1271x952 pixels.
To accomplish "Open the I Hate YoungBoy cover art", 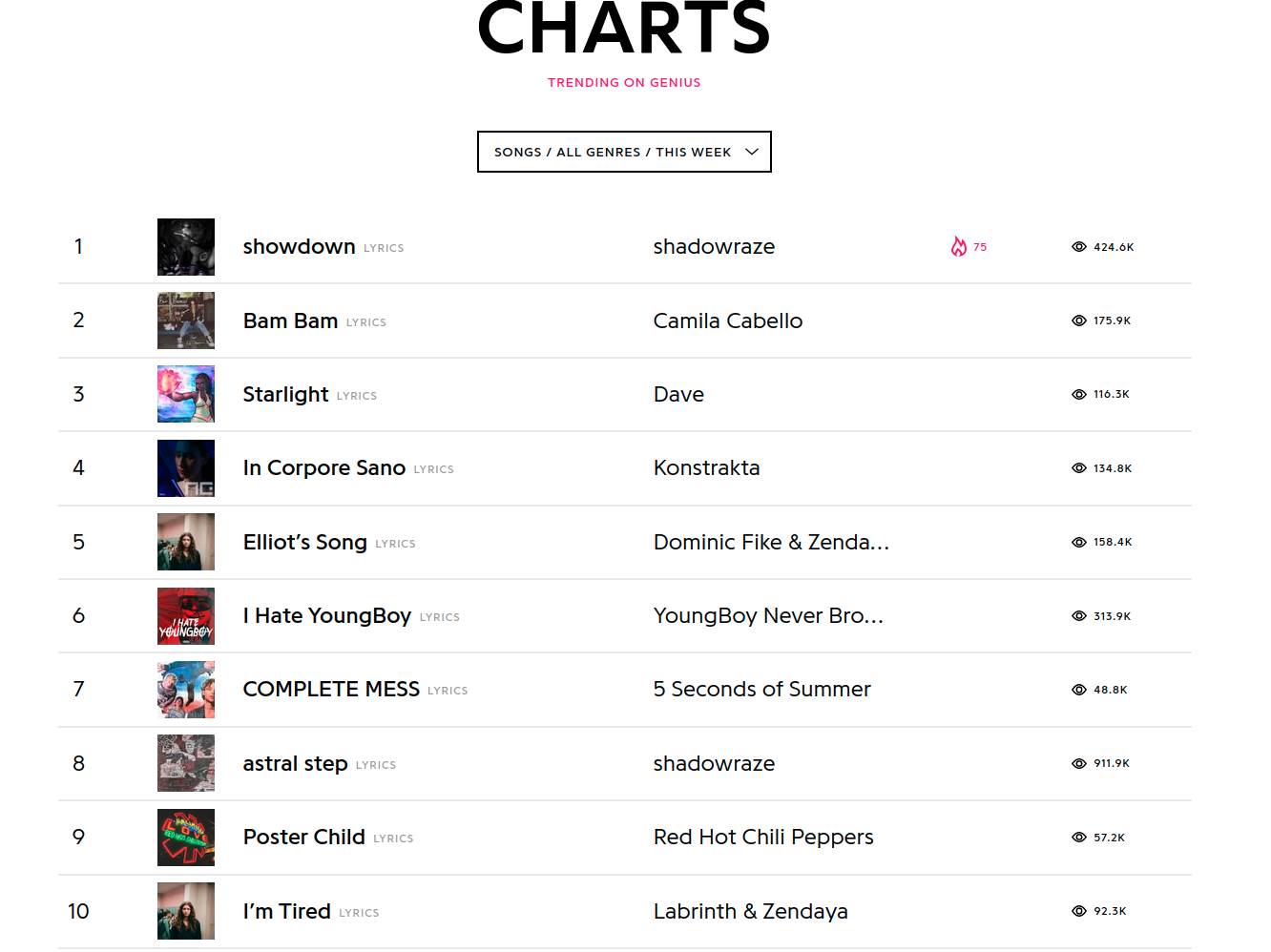I will point(186,616).
